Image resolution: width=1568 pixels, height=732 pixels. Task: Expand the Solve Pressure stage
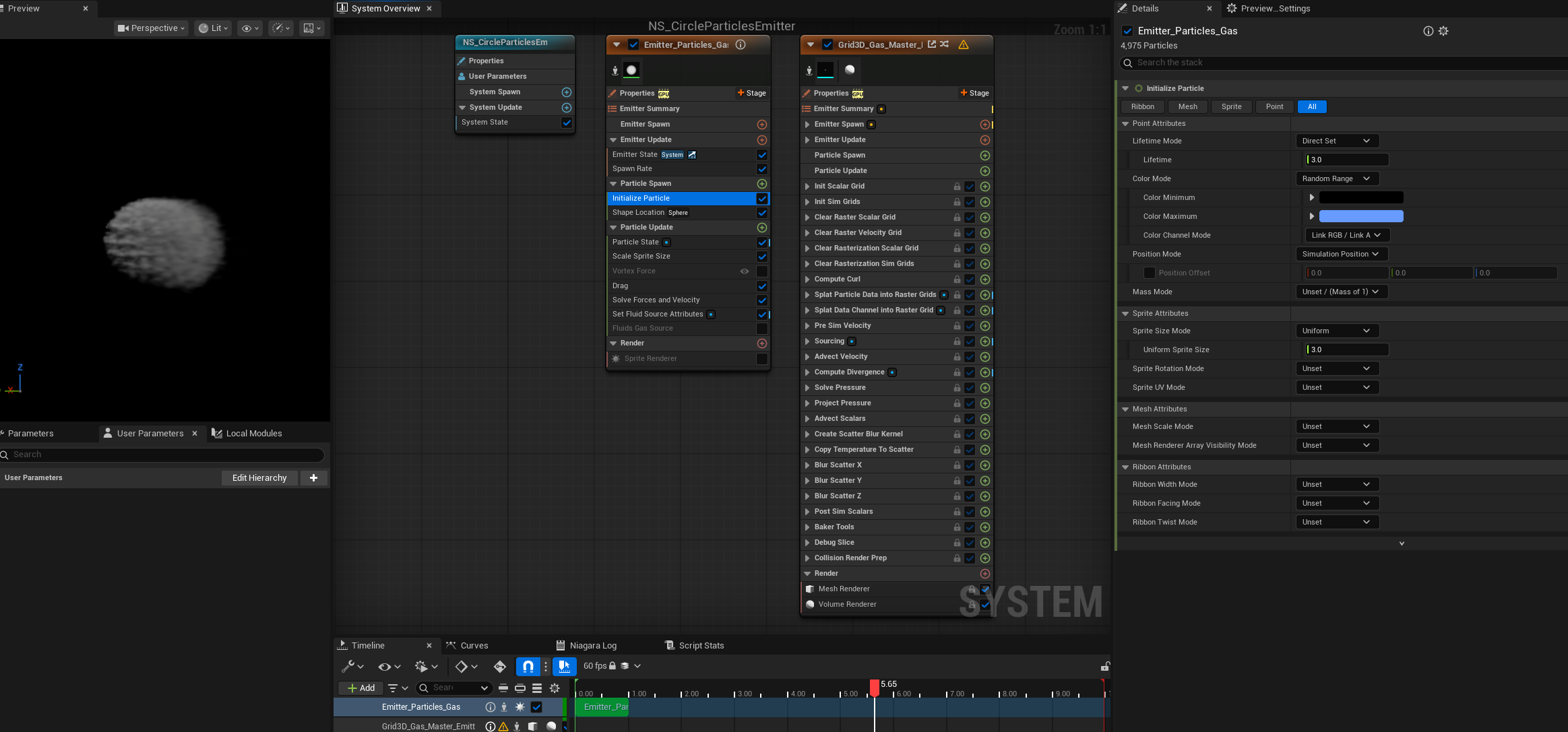point(807,388)
